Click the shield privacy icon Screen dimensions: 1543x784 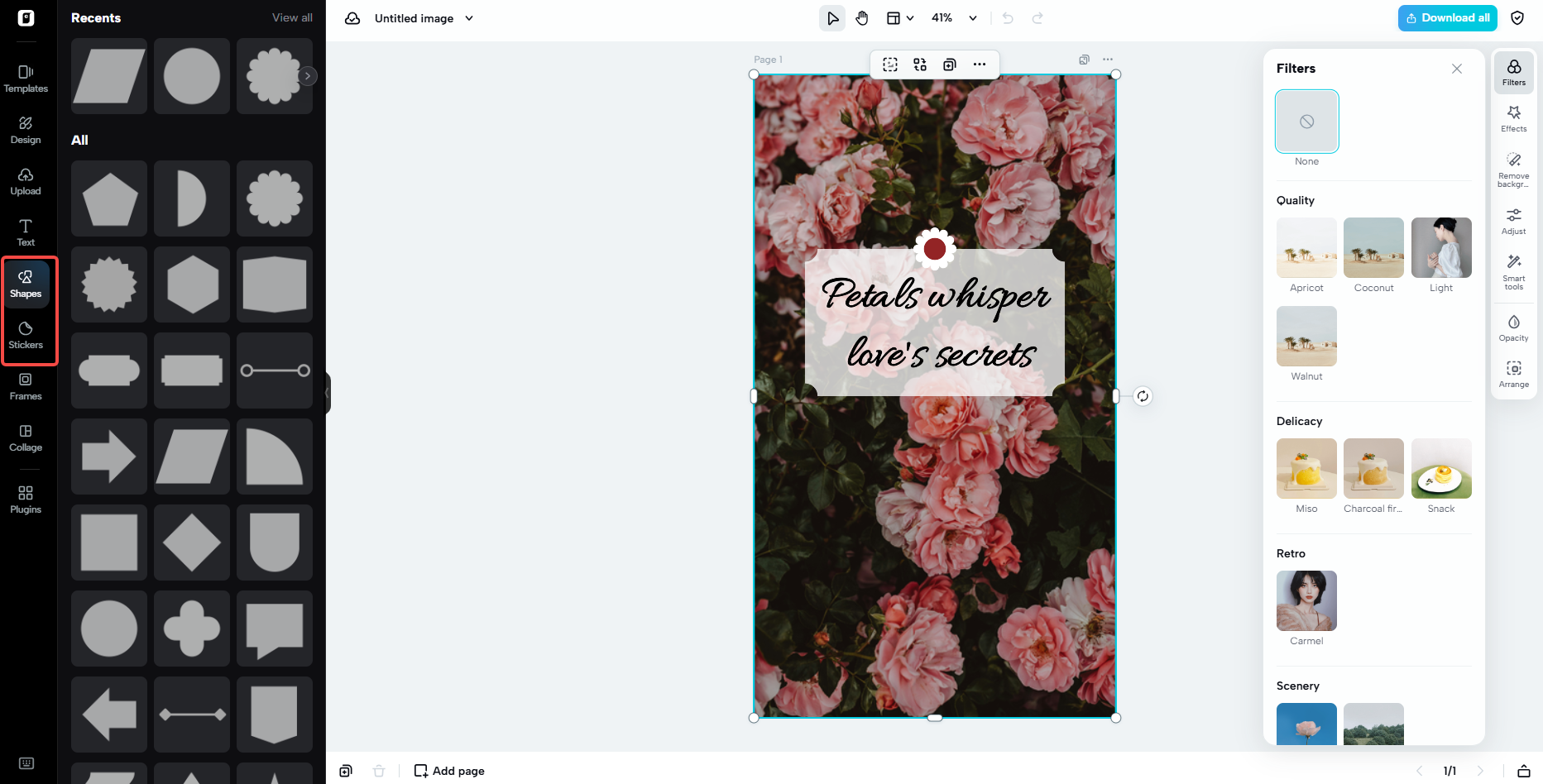pyautogui.click(x=1517, y=18)
